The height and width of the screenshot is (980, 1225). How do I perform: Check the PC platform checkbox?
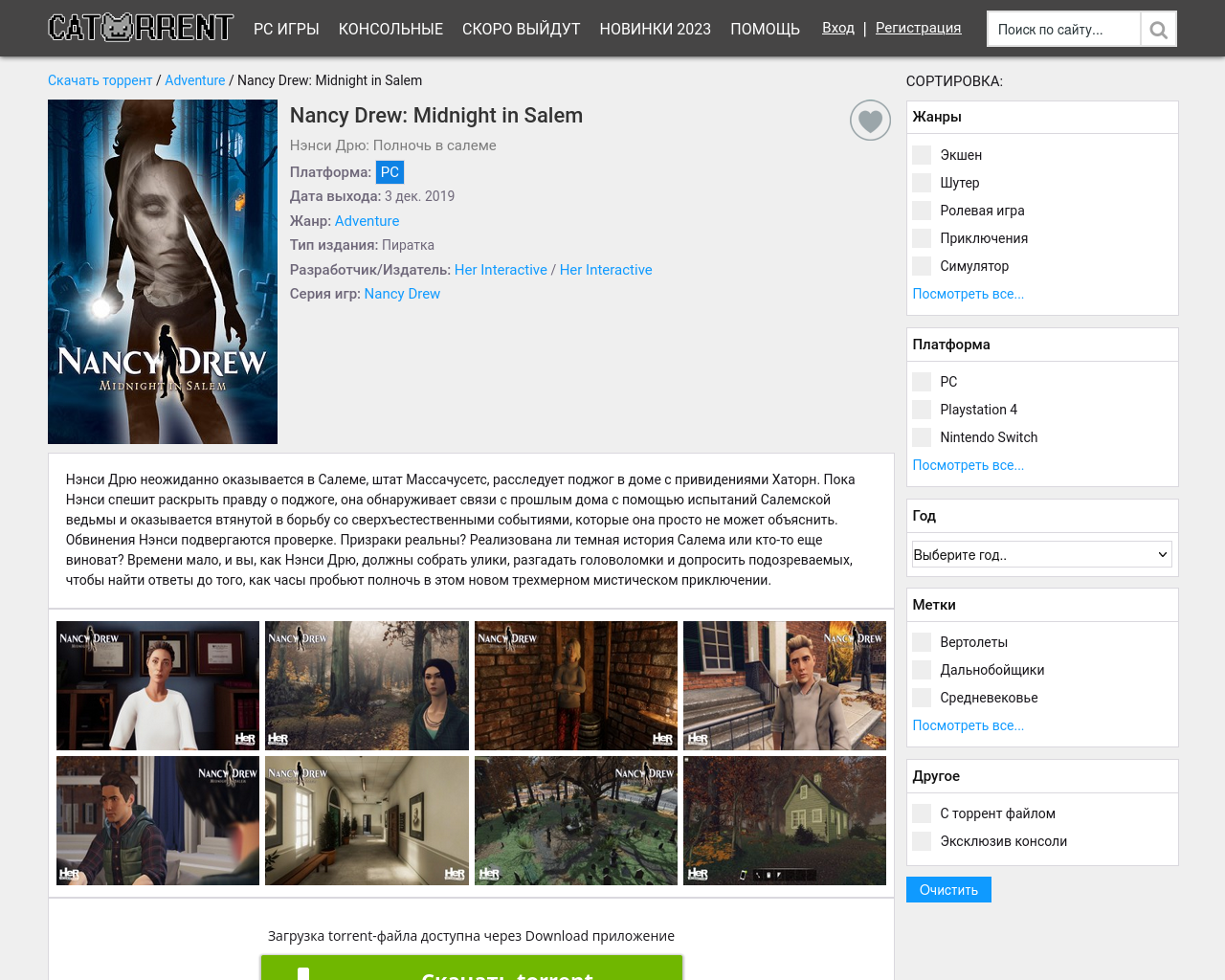(x=922, y=382)
